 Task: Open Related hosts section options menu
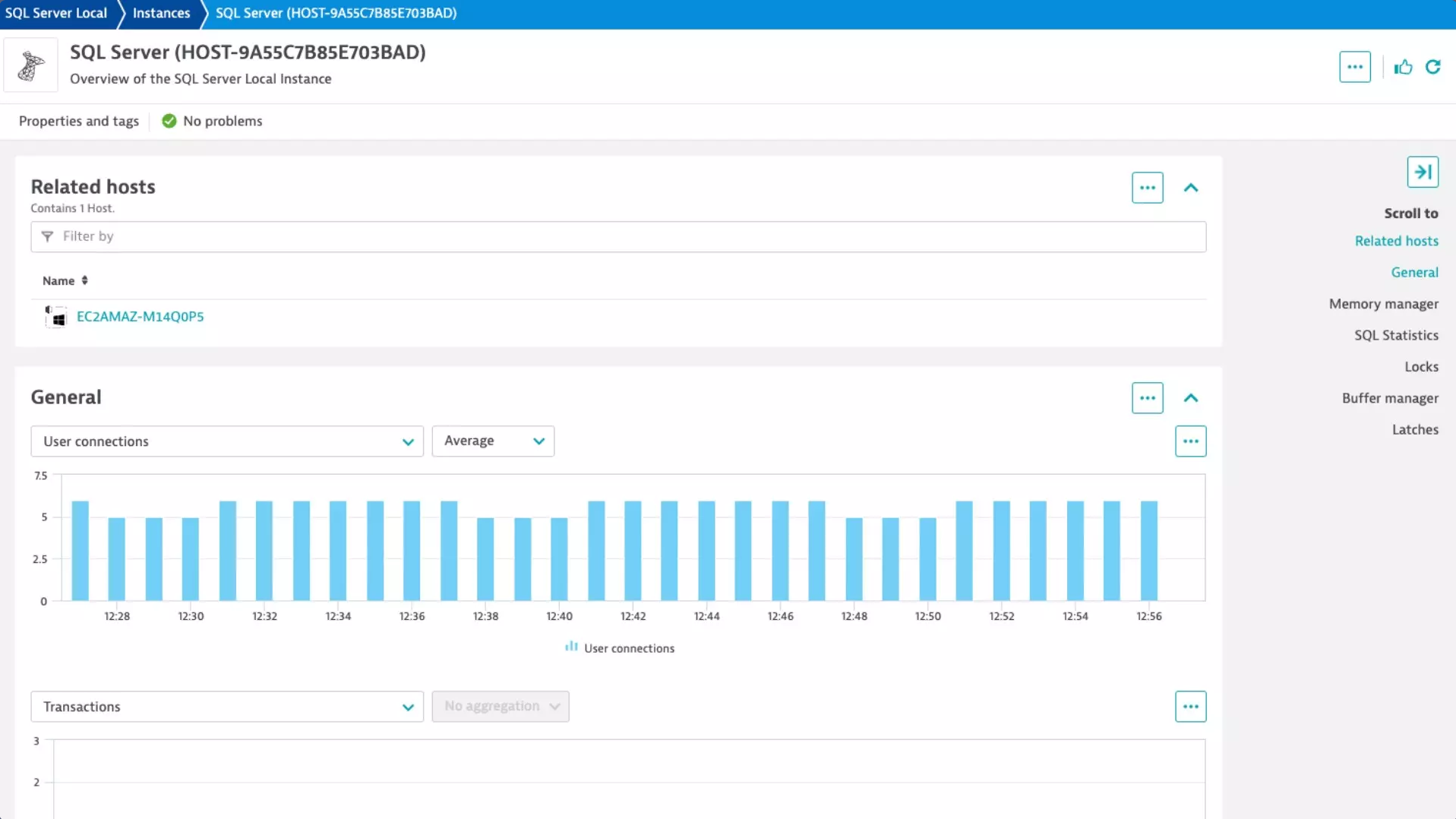[x=1147, y=188]
